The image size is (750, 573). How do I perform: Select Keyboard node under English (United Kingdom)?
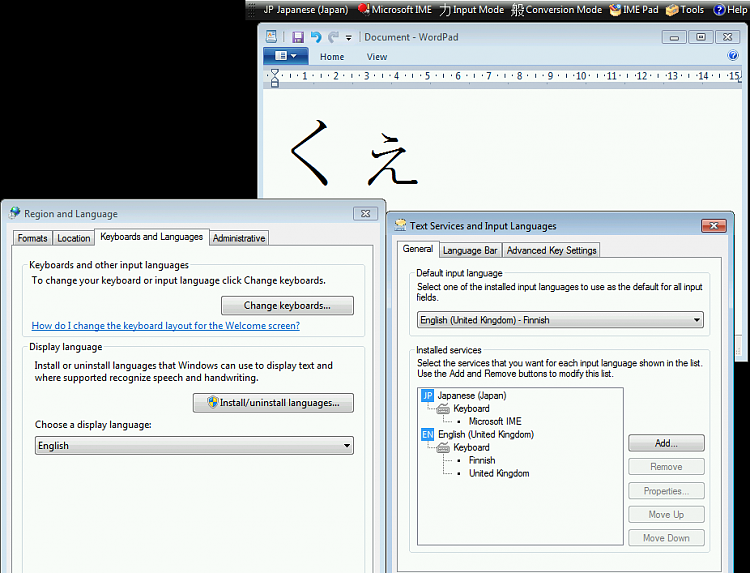[x=471, y=447]
